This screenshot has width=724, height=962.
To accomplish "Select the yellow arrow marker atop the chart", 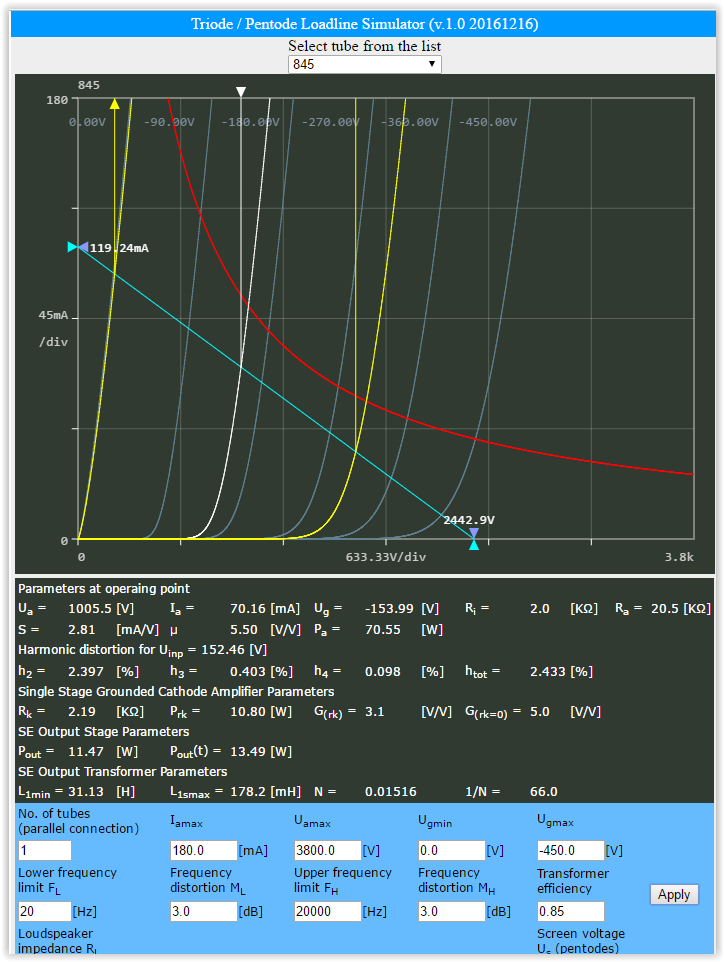I will [x=115, y=103].
